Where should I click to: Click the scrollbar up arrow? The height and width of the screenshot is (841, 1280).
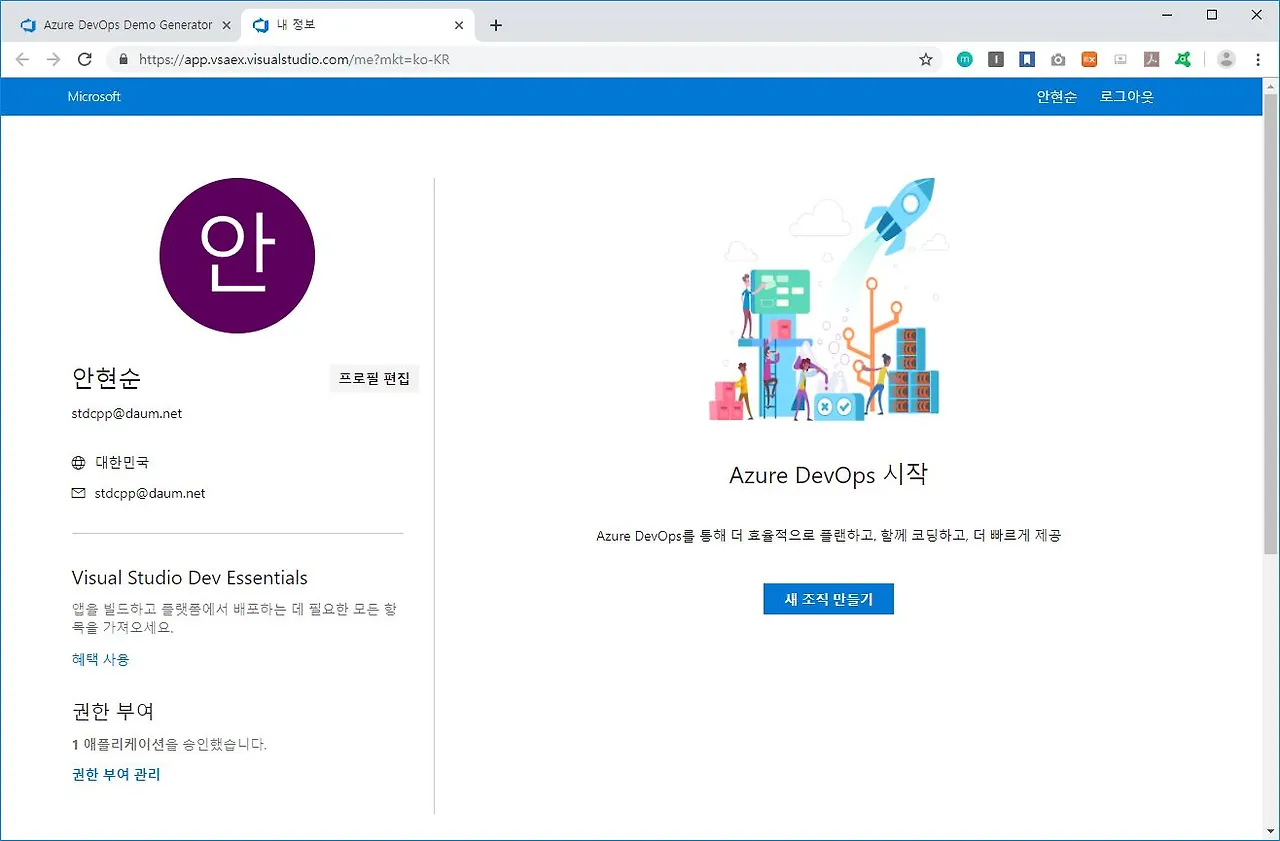[1271, 85]
